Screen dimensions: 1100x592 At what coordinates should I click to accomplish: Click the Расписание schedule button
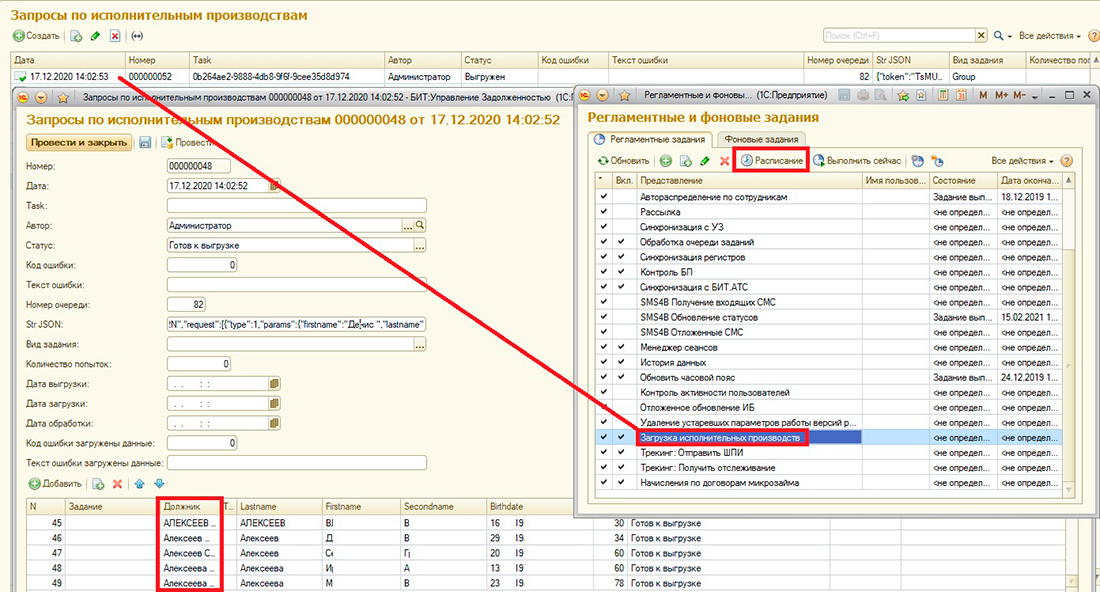[x=771, y=161]
